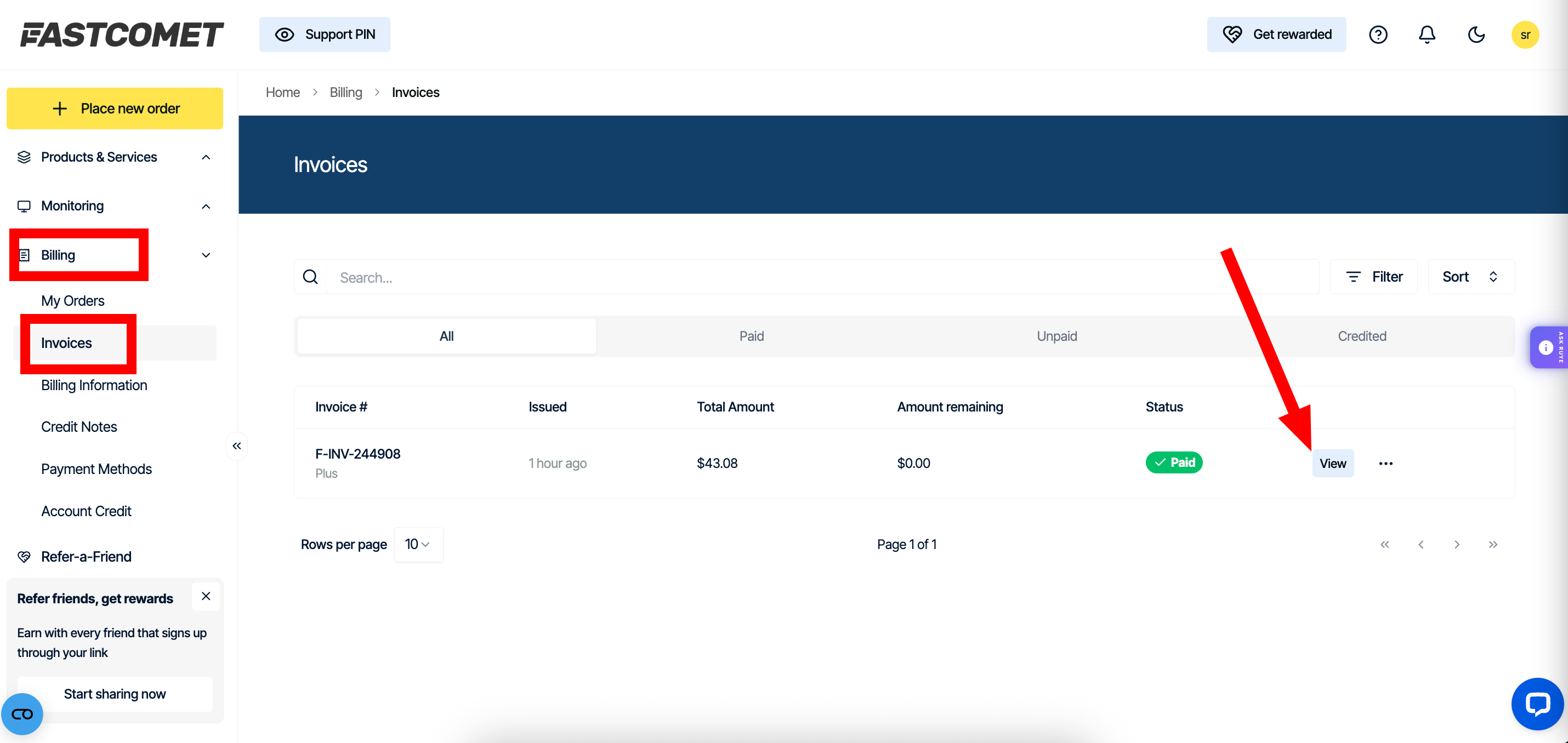This screenshot has width=1568, height=743.
Task: Click the 'sr' user avatar
Action: [1525, 35]
